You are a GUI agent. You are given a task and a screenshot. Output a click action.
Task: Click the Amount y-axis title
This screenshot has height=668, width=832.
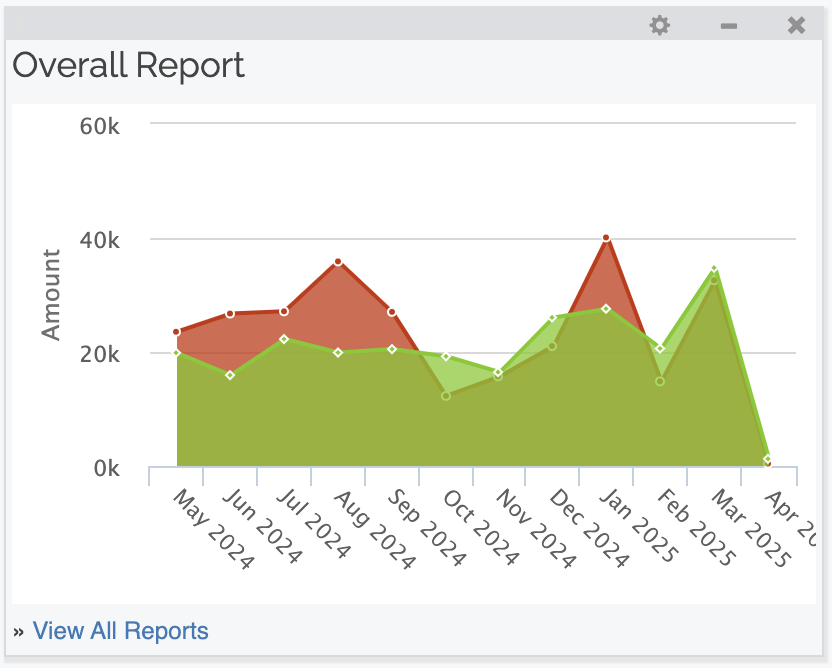[51, 295]
